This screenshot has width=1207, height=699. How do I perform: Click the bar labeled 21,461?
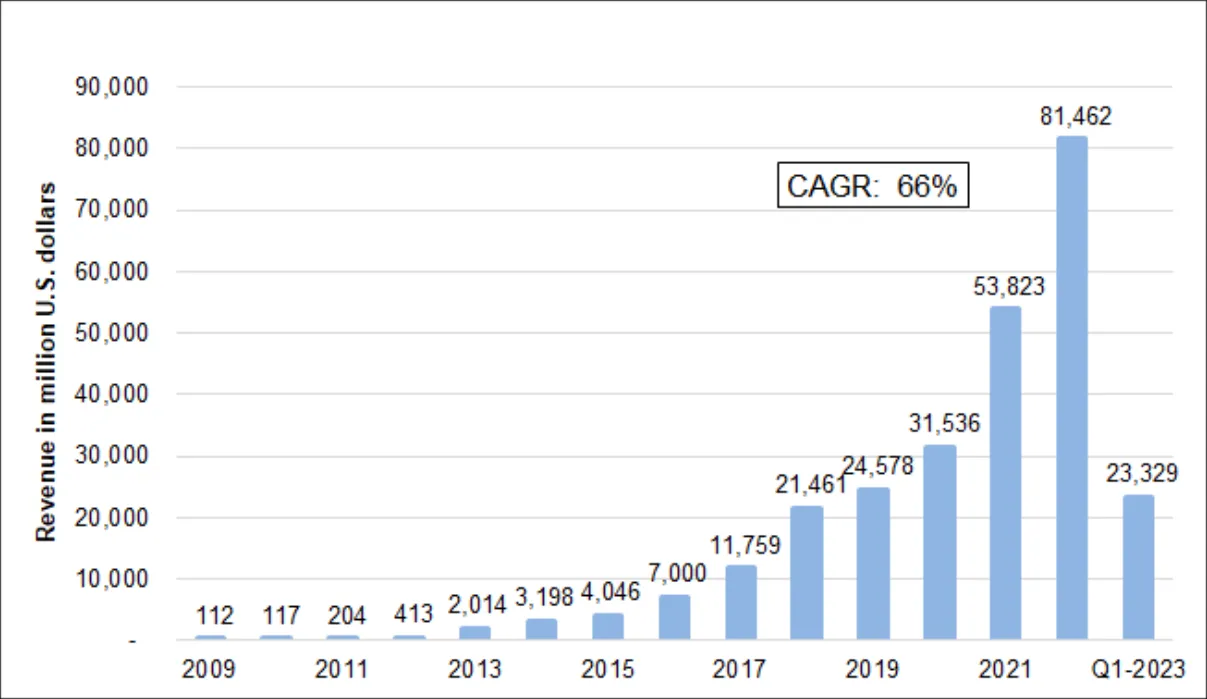[x=807, y=573]
